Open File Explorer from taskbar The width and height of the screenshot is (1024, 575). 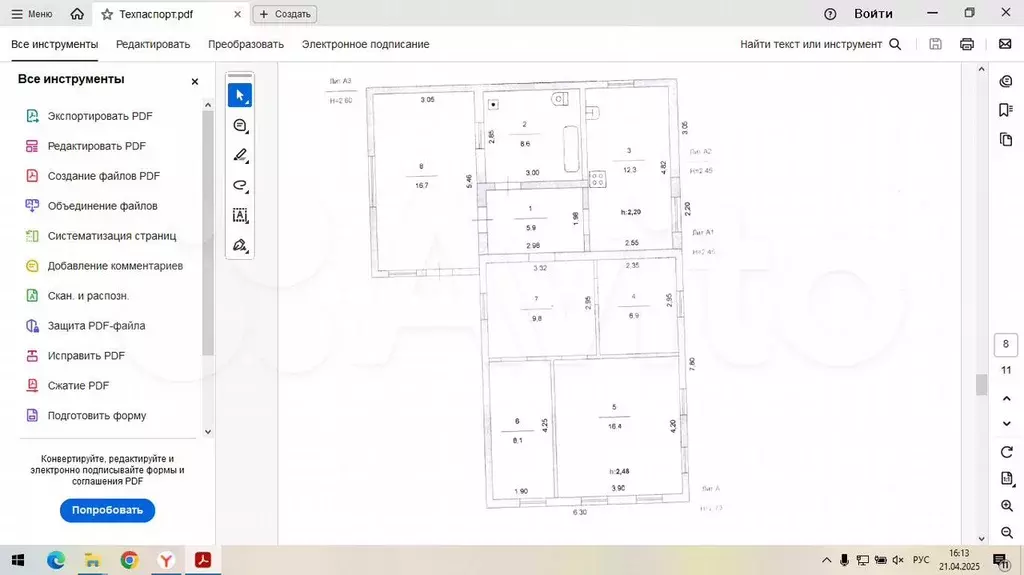92,560
